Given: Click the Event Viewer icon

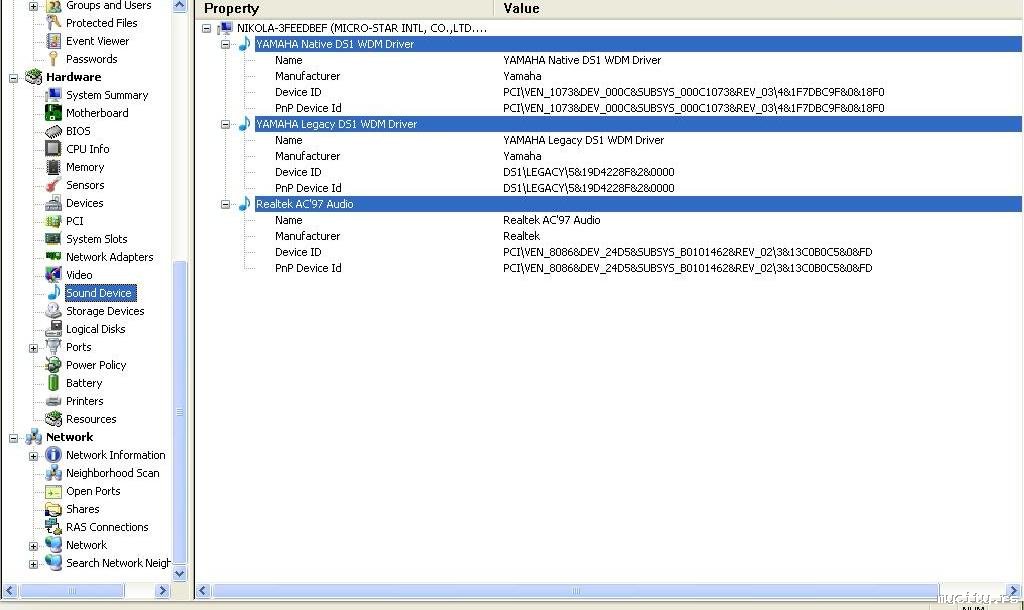Looking at the screenshot, I should [54, 41].
